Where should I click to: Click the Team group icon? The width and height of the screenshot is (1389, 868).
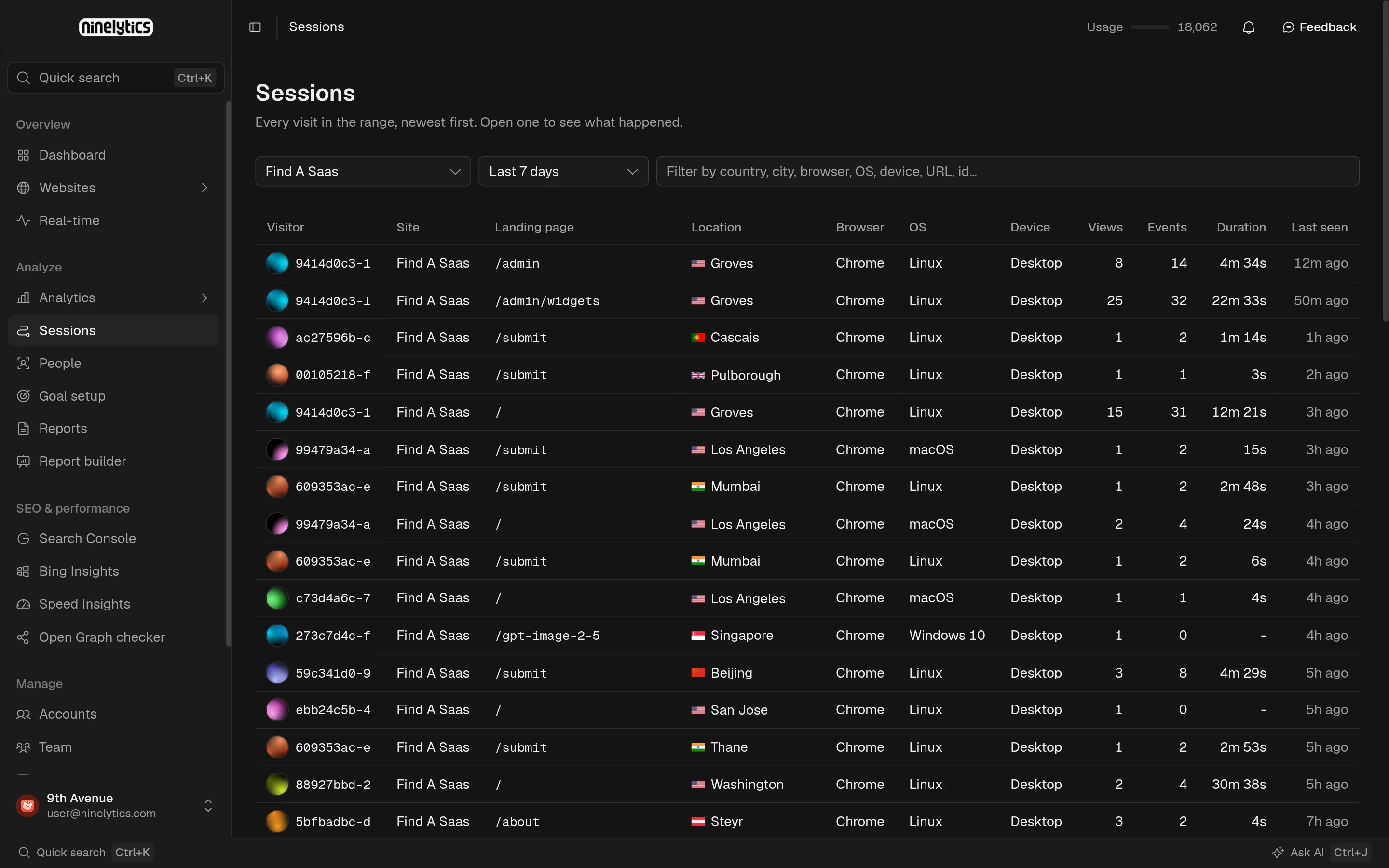click(x=23, y=747)
